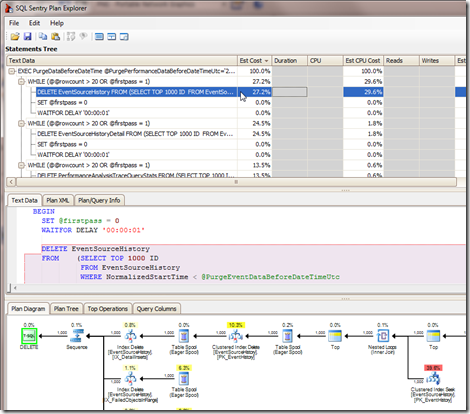Screen dimensions: 470x414
Task: Select the 0.2% Table Spool node
Action: 287,336
